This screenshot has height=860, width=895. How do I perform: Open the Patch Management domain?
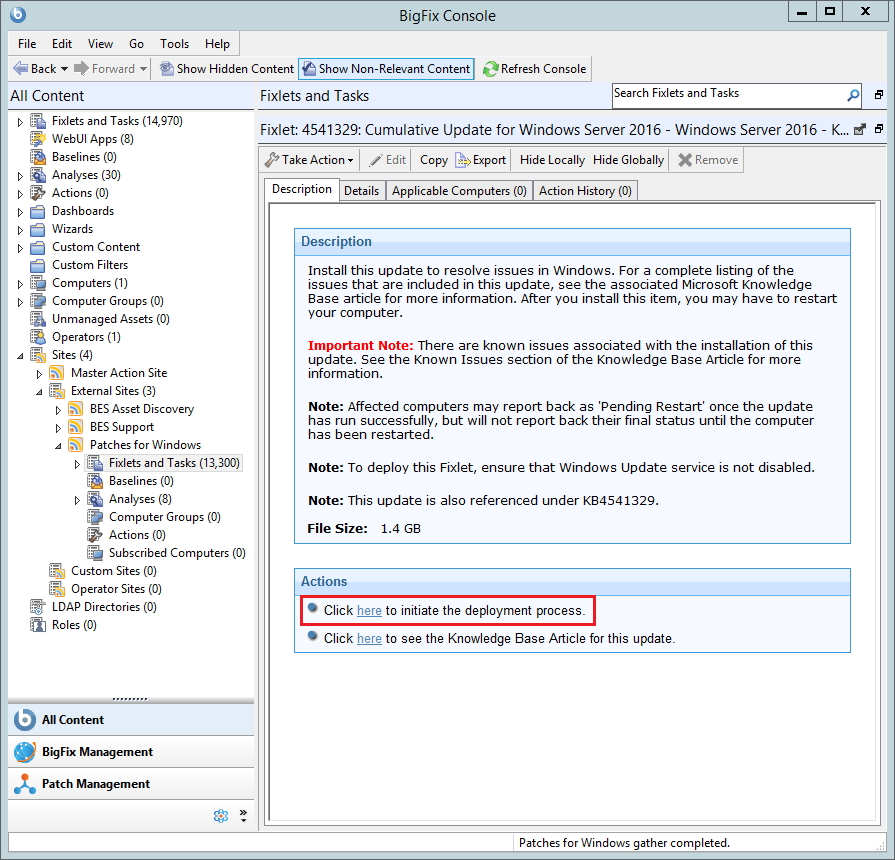point(131,784)
